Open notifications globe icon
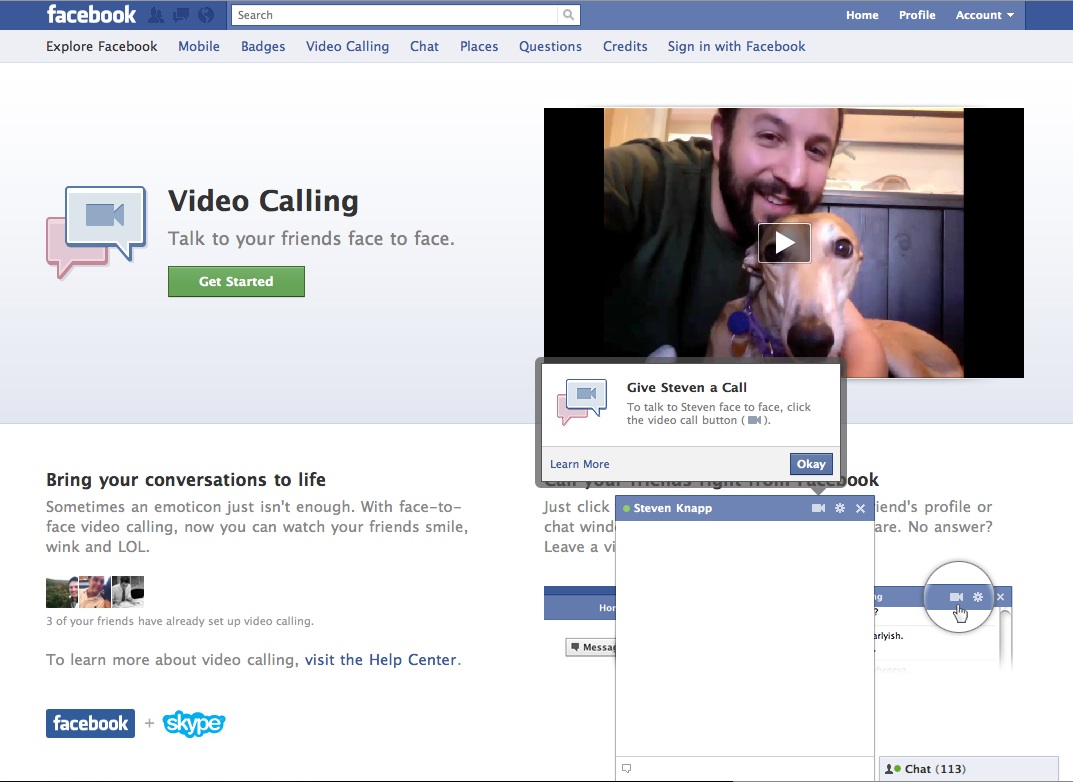Image resolution: width=1073 pixels, height=782 pixels. (206, 15)
